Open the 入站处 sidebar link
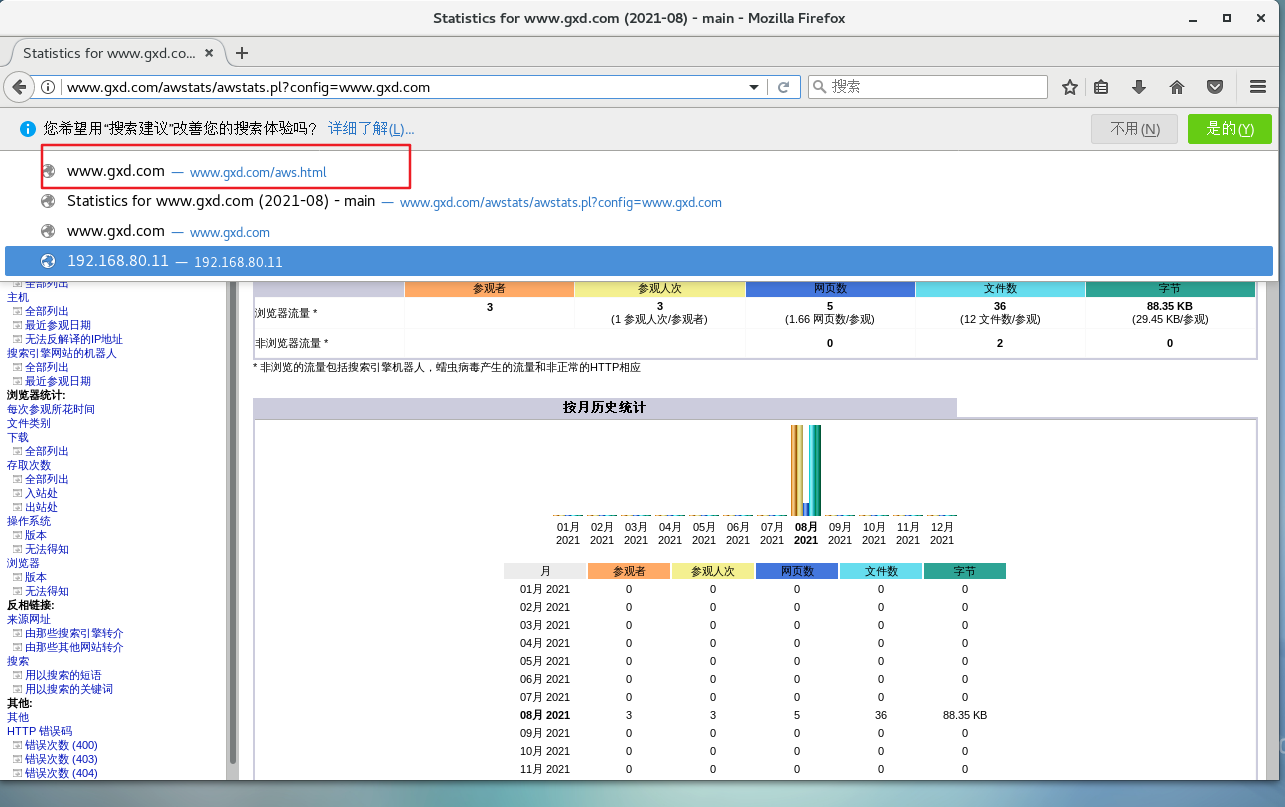The height and width of the screenshot is (807, 1285). click(x=41, y=493)
